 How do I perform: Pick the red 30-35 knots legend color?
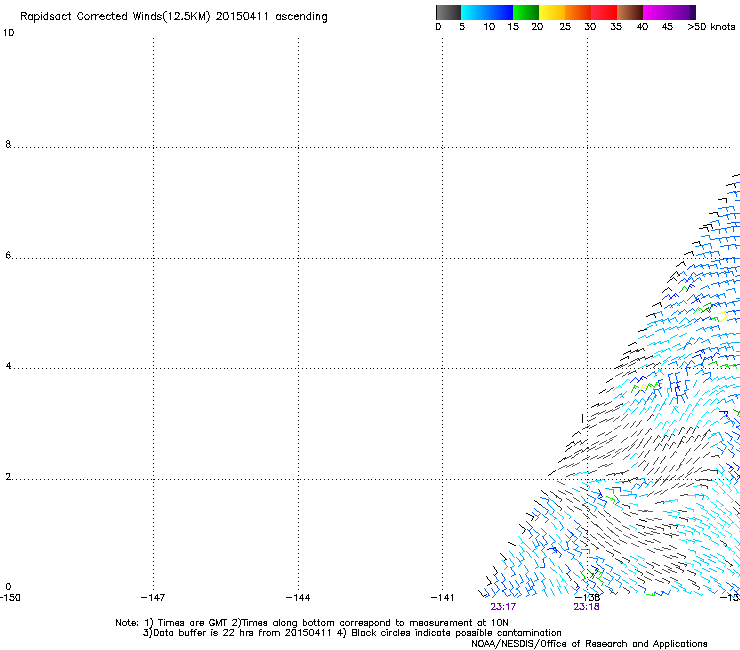point(604,12)
